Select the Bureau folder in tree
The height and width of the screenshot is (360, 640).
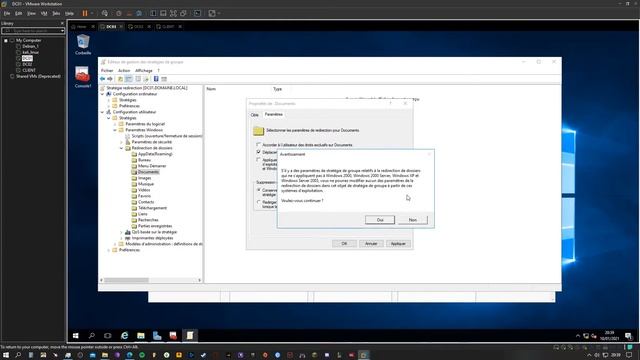click(144, 160)
